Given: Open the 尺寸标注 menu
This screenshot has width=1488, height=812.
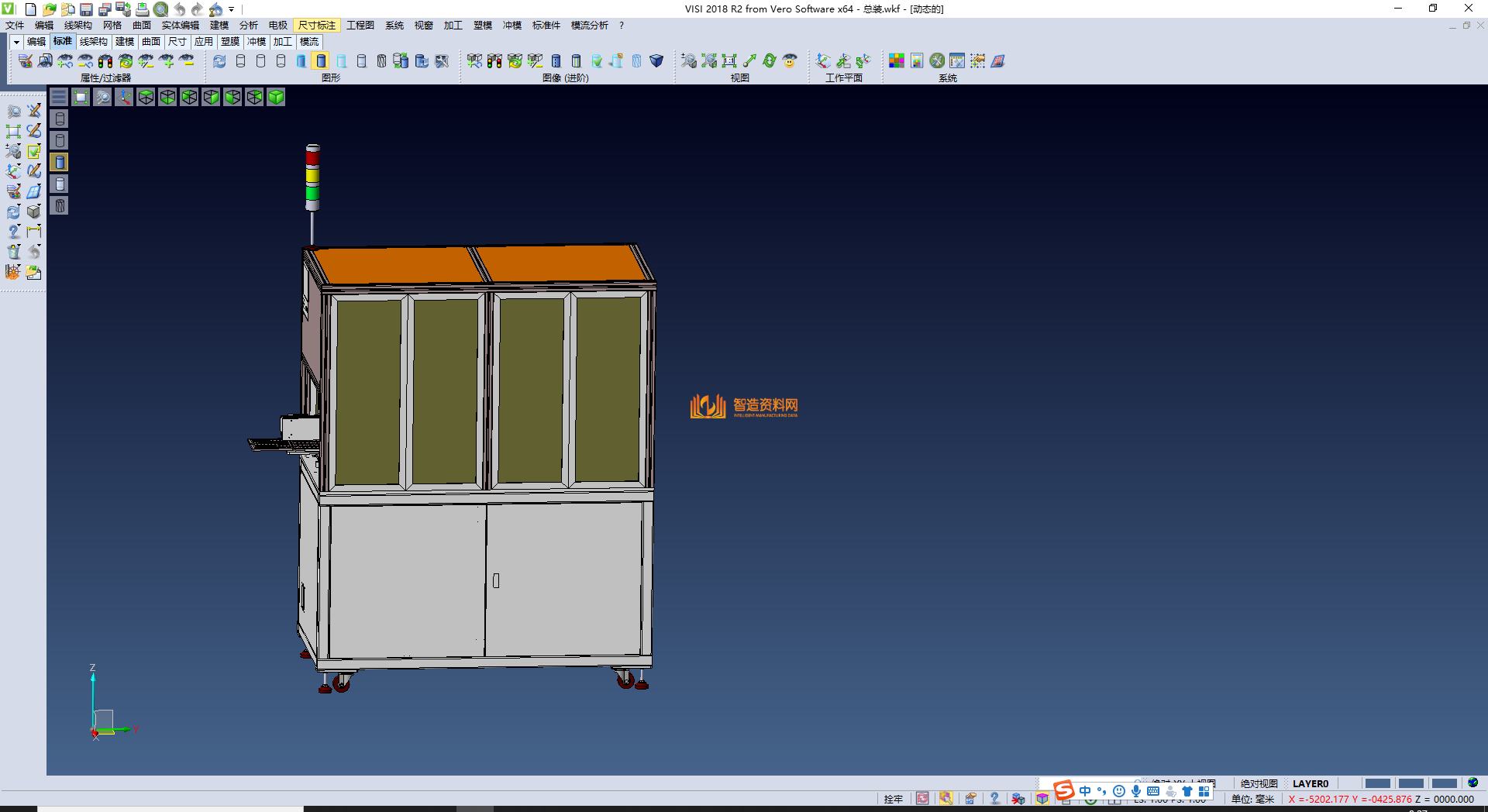Looking at the screenshot, I should (x=316, y=26).
